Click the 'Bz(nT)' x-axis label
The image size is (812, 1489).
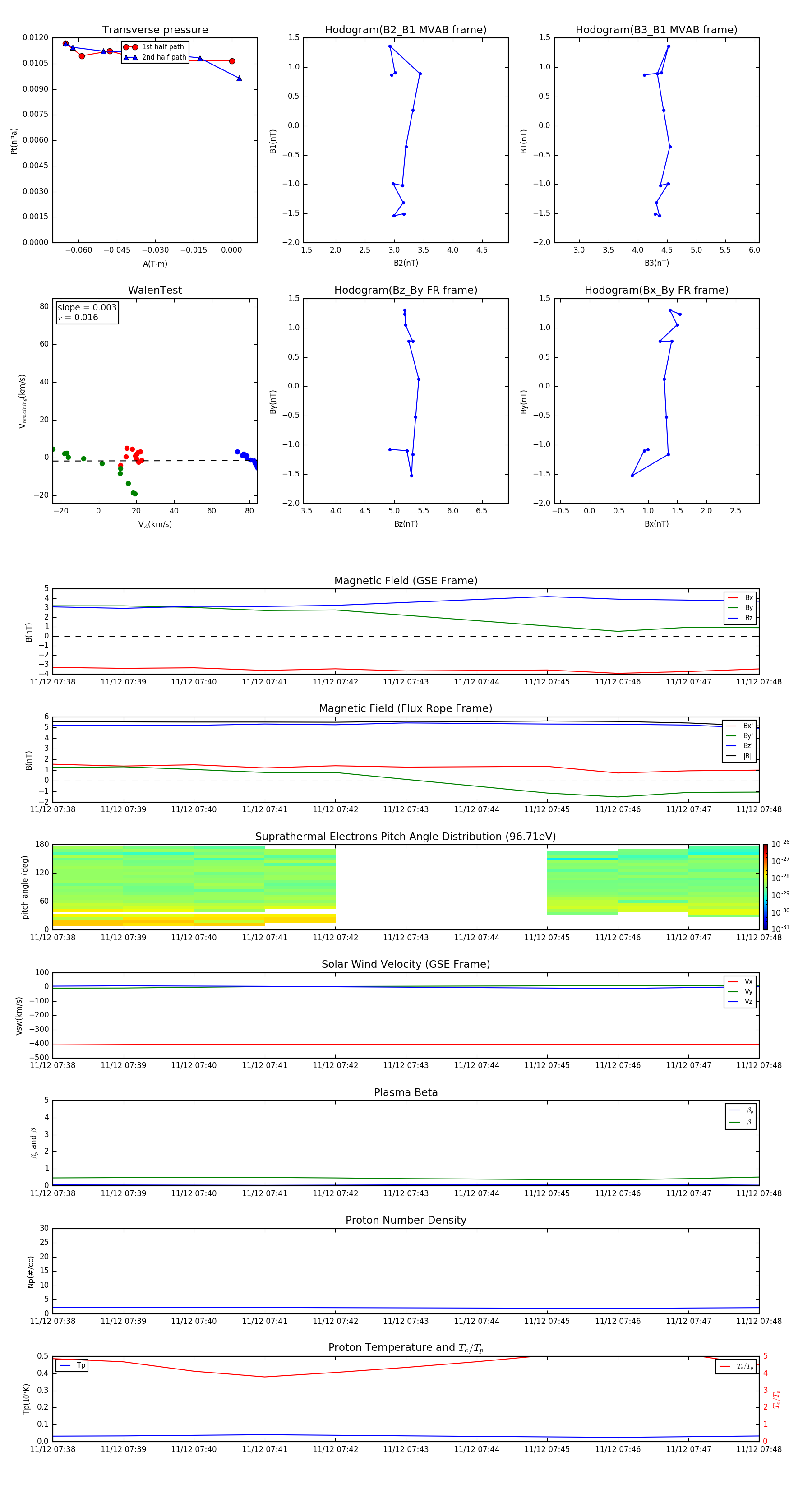click(406, 524)
